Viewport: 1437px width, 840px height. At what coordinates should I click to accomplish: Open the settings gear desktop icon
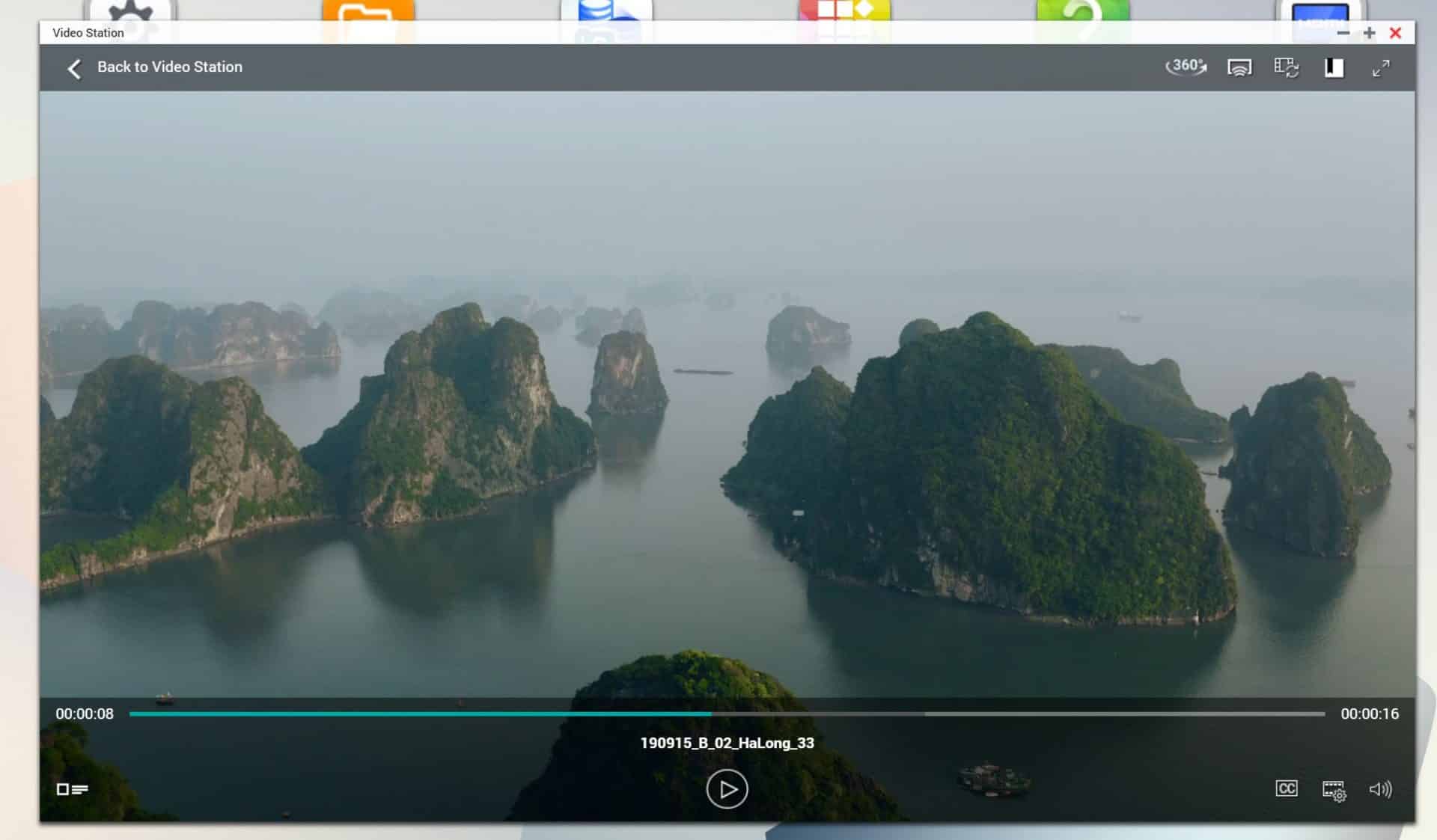pyautogui.click(x=131, y=10)
